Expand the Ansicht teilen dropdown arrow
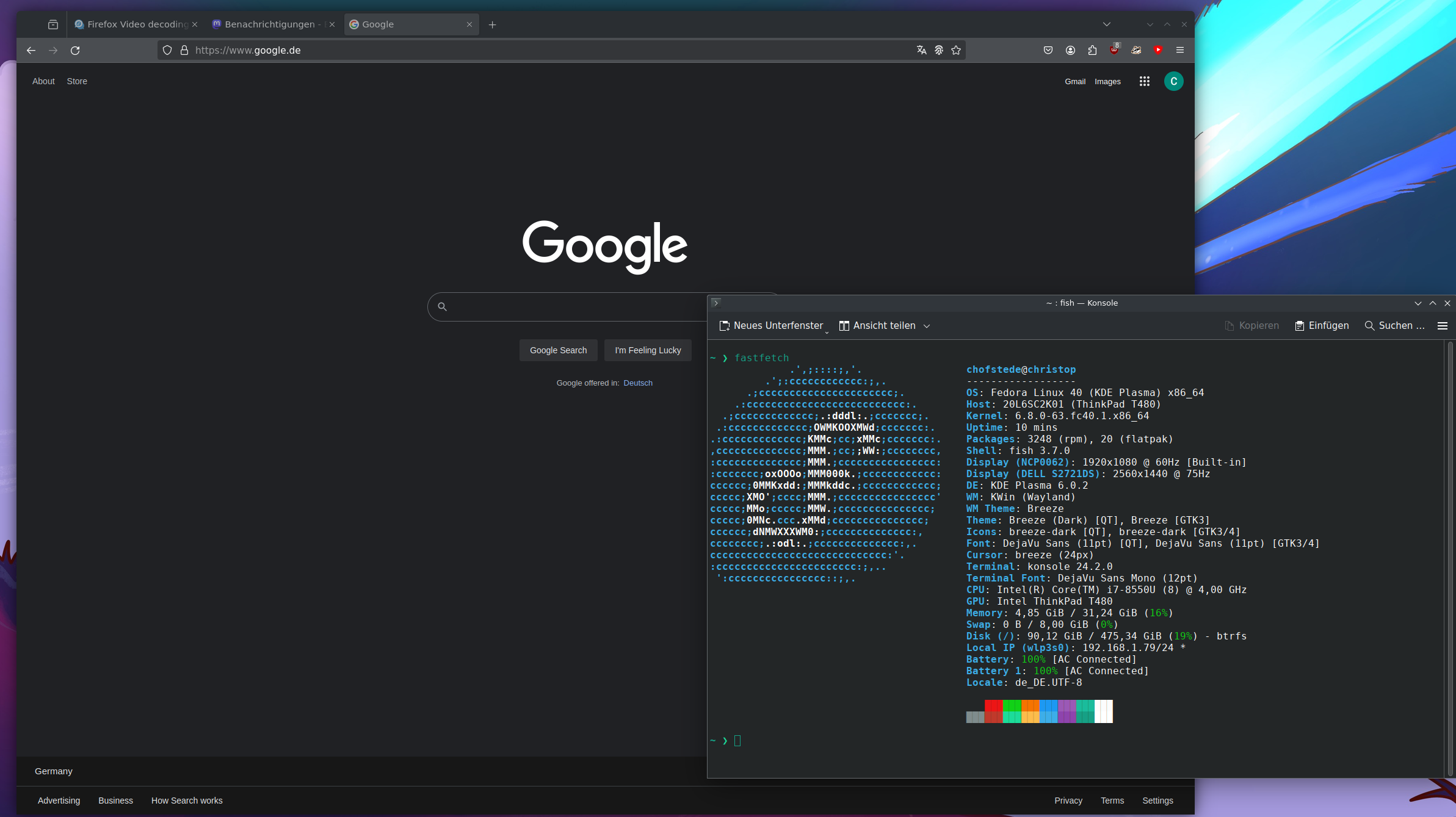Screen dimensions: 1456x817 coord(927,326)
